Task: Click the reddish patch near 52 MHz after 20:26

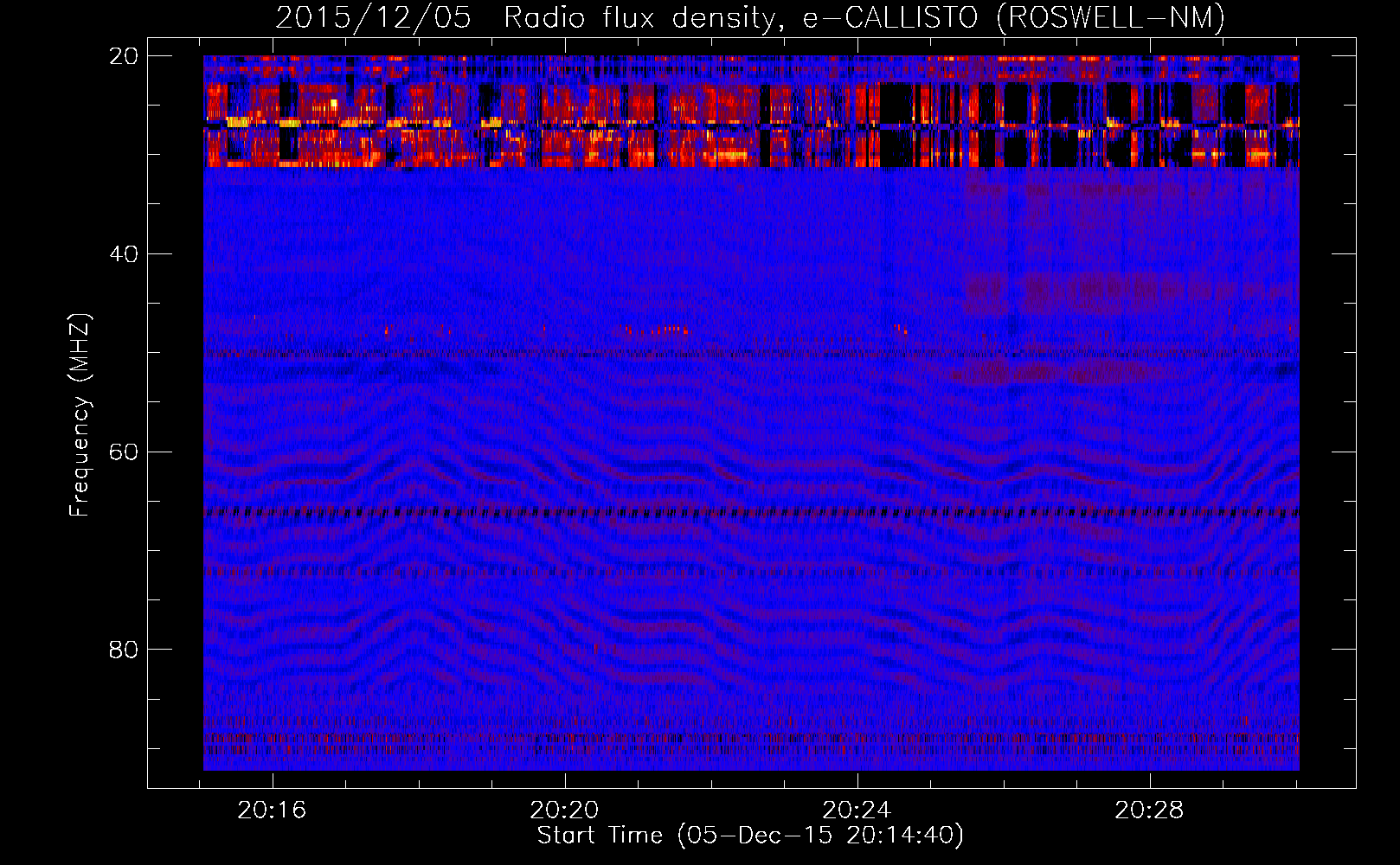Action: coord(1051,374)
